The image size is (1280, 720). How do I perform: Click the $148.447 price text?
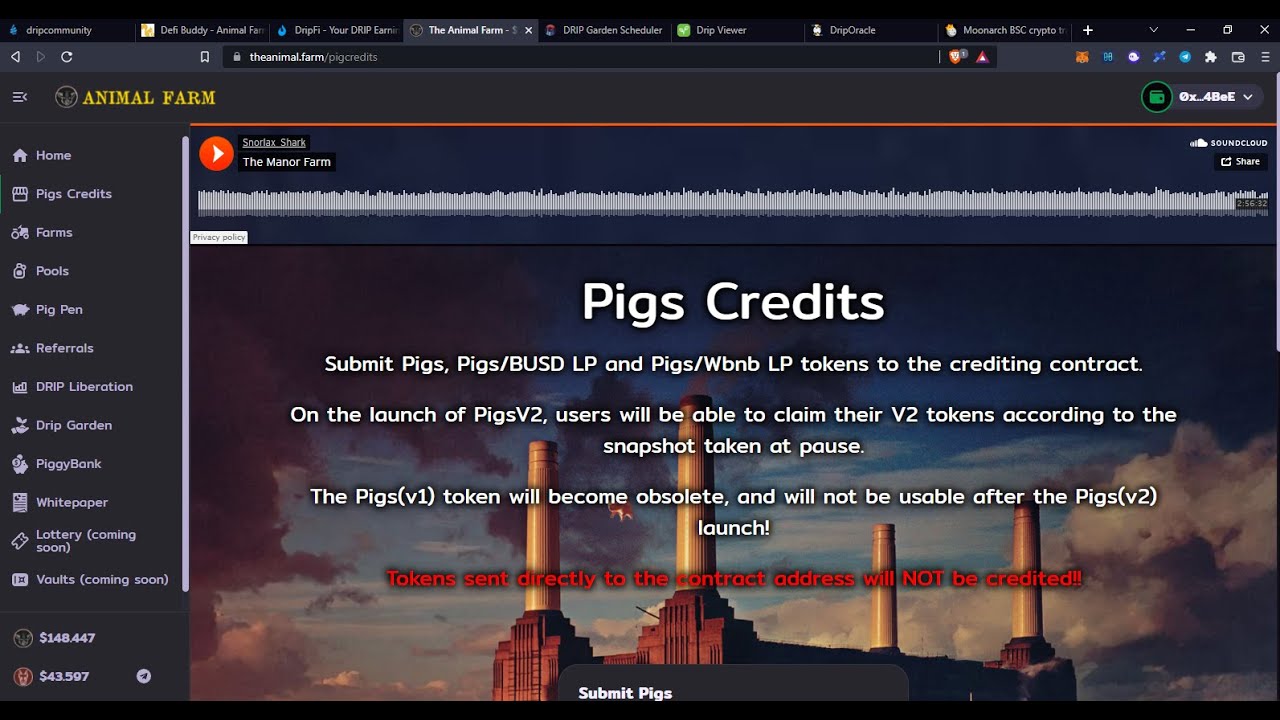67,638
